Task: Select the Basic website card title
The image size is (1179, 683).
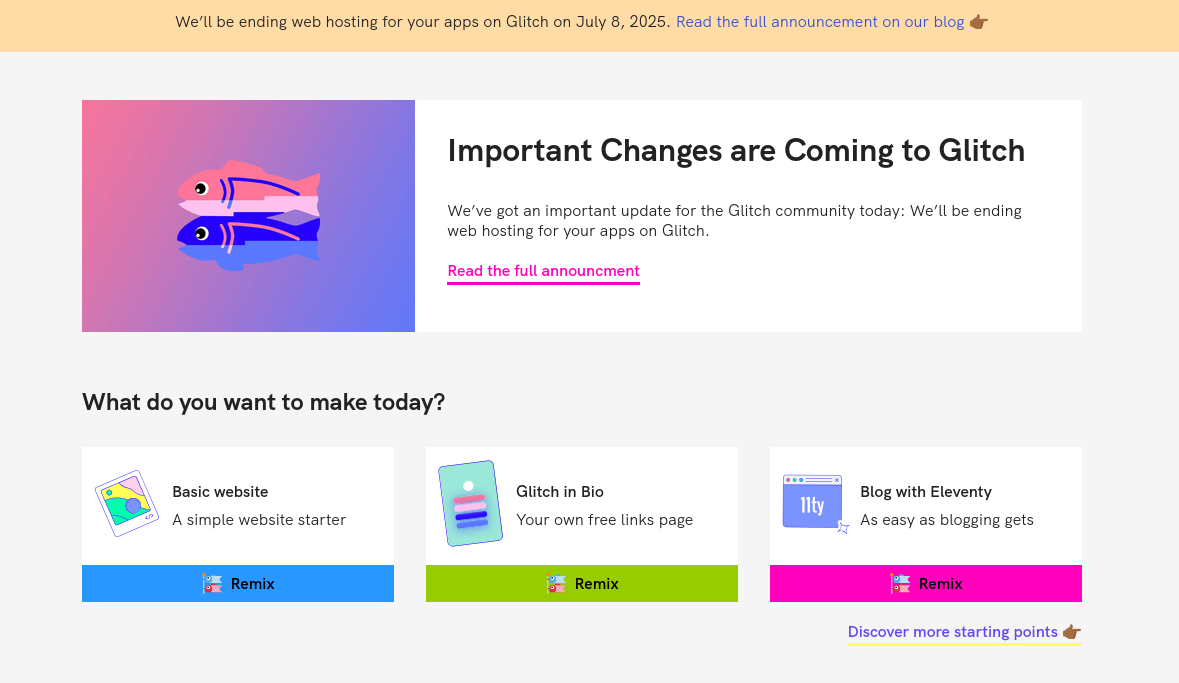Action: (220, 492)
